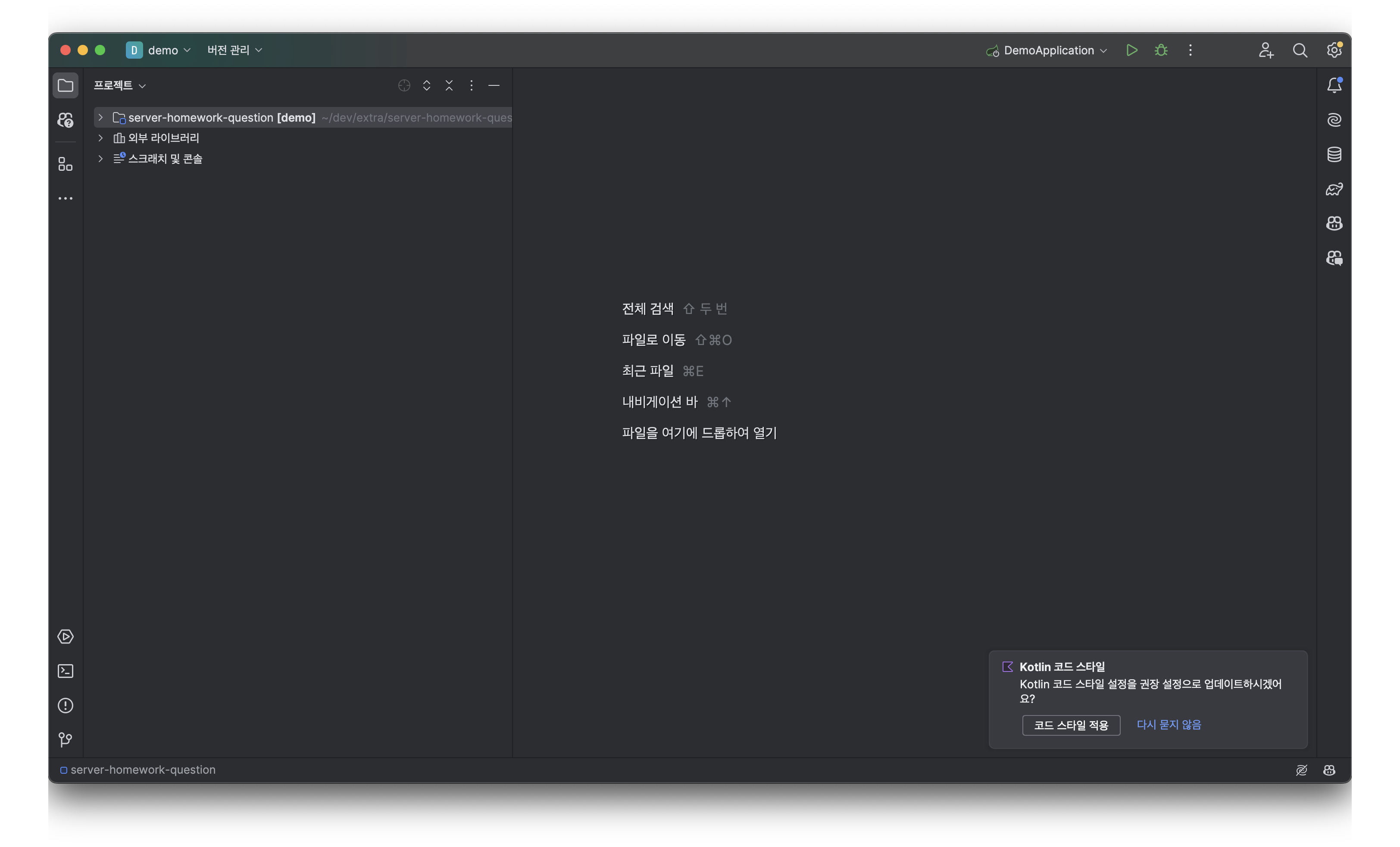This screenshot has height=847, width=1400.
Task: Click the 다시 묻지 않음 link
Action: tap(1168, 725)
